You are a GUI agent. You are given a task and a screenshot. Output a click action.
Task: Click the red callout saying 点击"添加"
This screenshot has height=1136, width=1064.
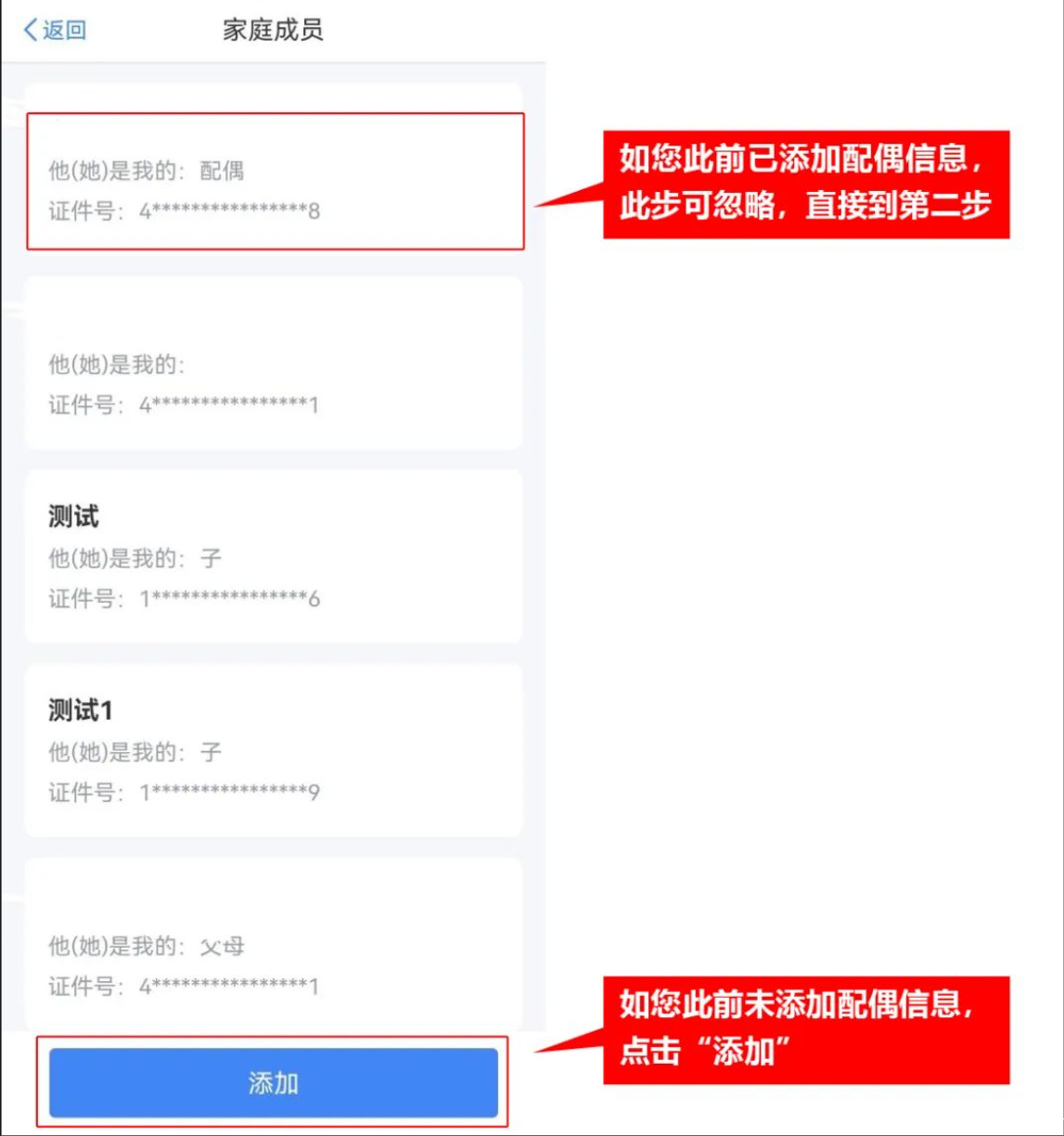(806, 1029)
